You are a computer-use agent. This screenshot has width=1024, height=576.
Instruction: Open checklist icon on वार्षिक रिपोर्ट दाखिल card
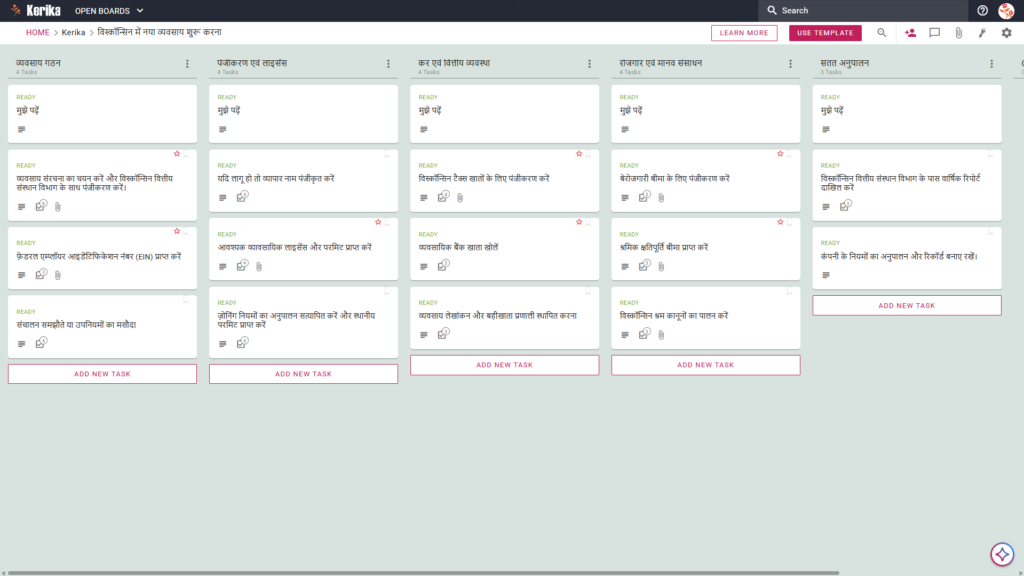click(x=846, y=206)
